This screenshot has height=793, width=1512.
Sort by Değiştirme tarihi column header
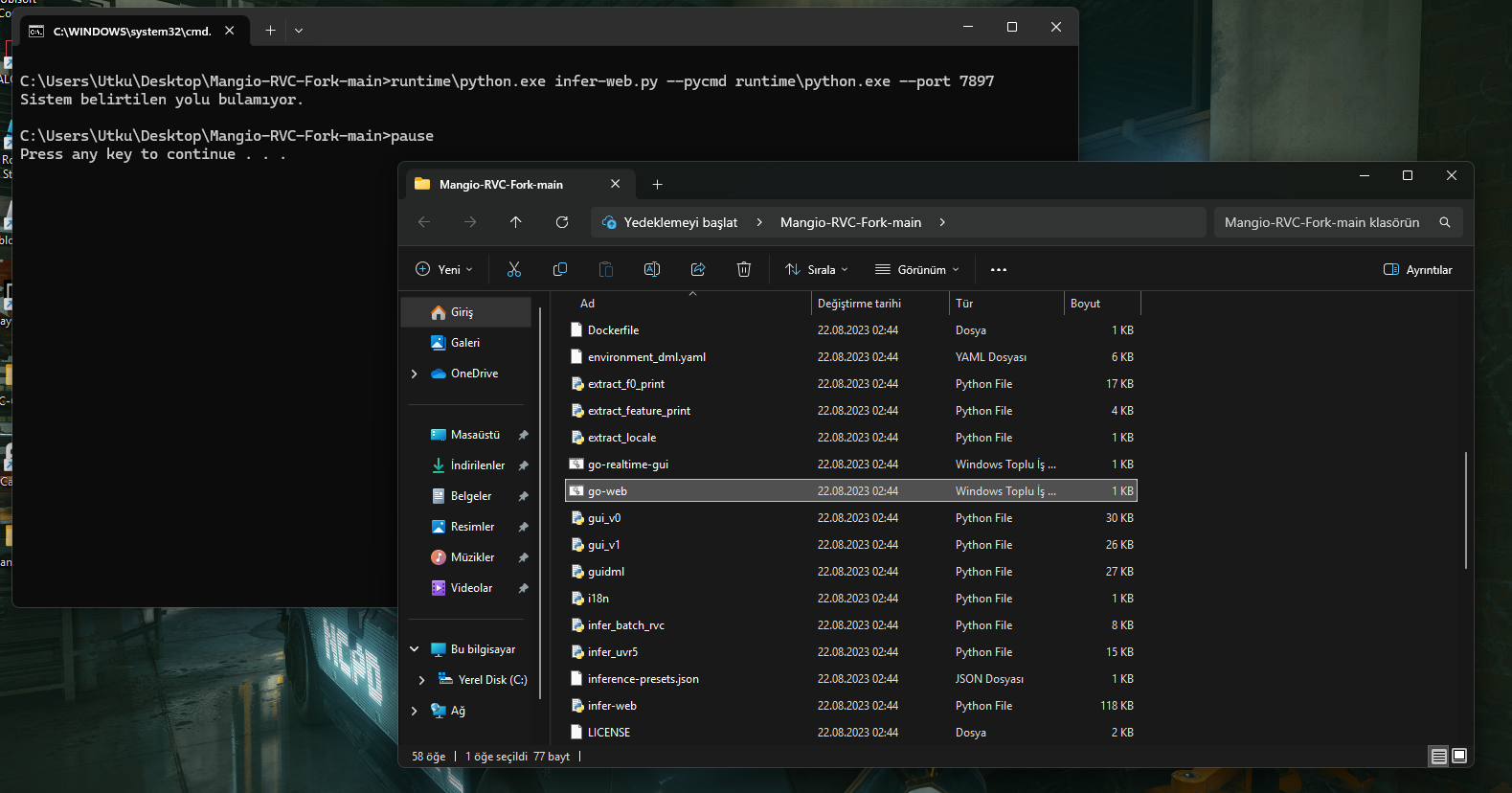coord(859,304)
